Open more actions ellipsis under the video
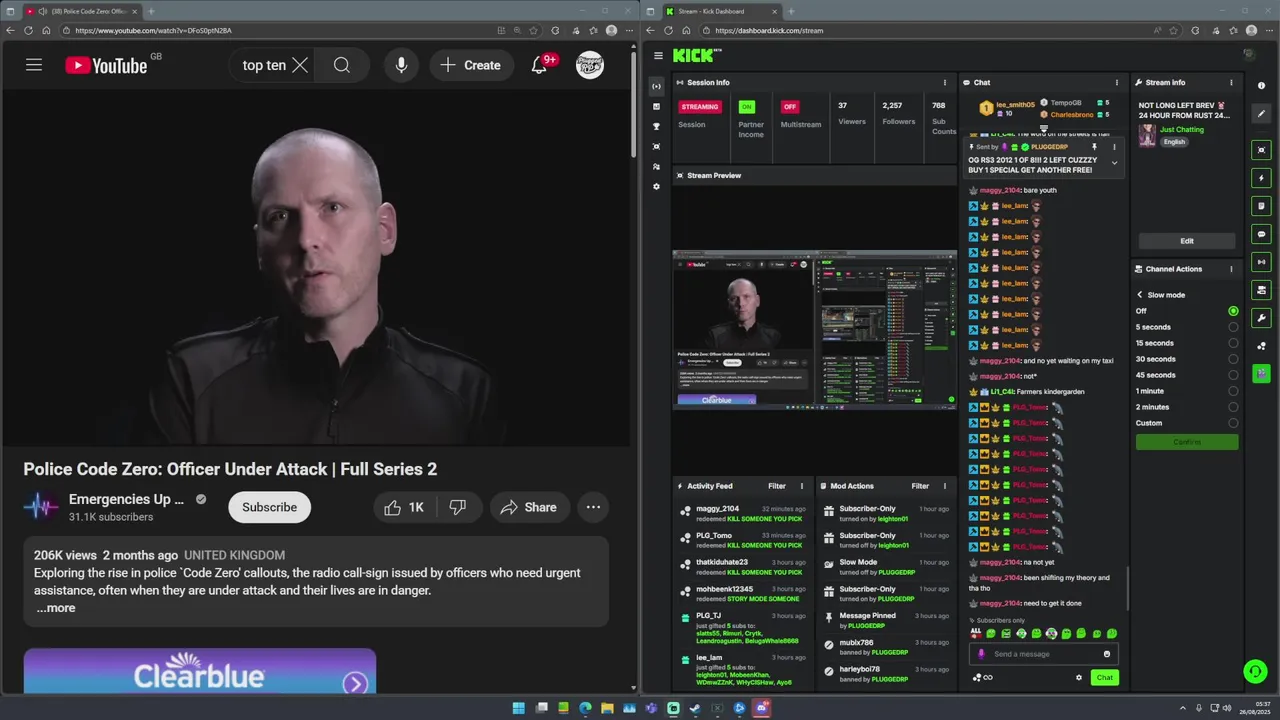The height and width of the screenshot is (720, 1280). [593, 507]
